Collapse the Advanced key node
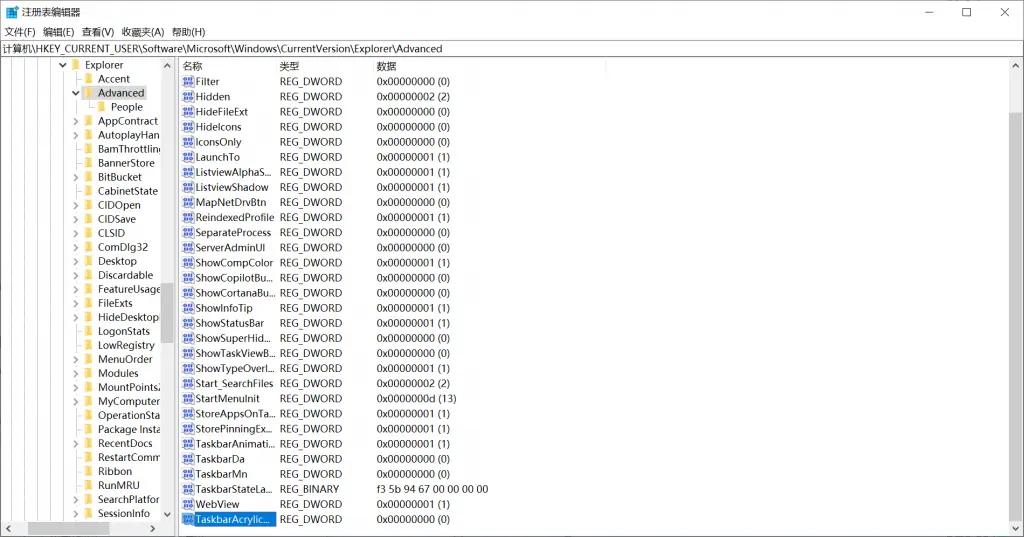 (76, 93)
